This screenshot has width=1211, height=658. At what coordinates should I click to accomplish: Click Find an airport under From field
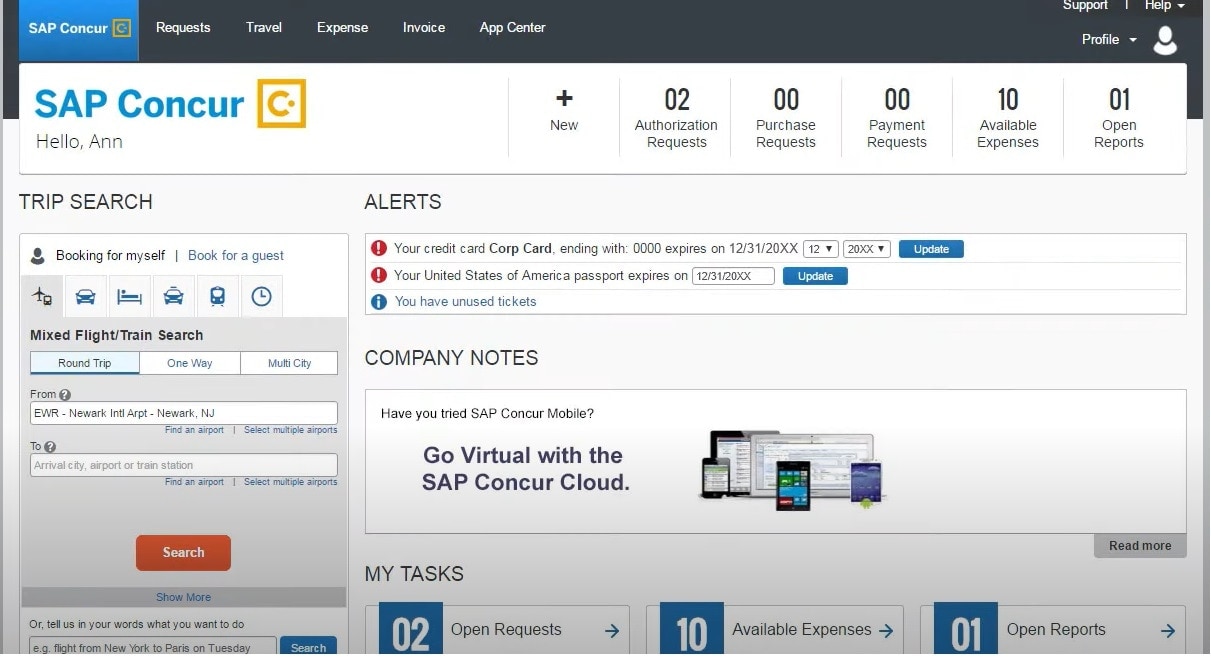click(x=194, y=430)
